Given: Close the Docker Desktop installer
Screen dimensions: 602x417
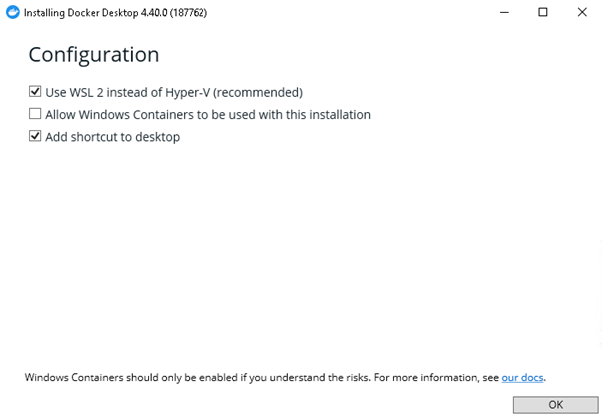Looking at the screenshot, I should [x=582, y=12].
